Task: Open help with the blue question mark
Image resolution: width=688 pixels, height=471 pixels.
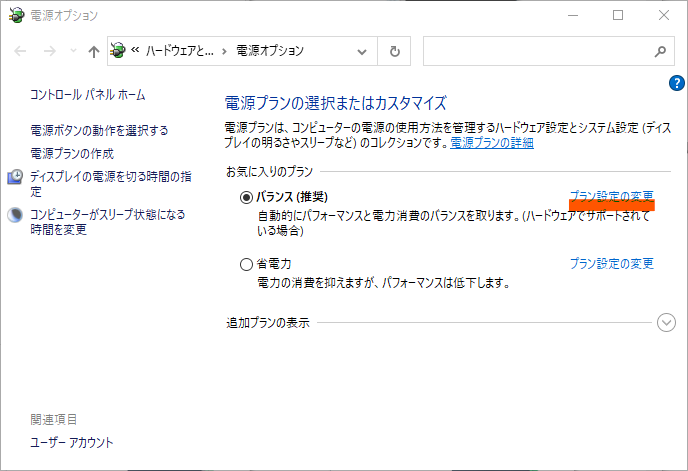Action: (677, 83)
